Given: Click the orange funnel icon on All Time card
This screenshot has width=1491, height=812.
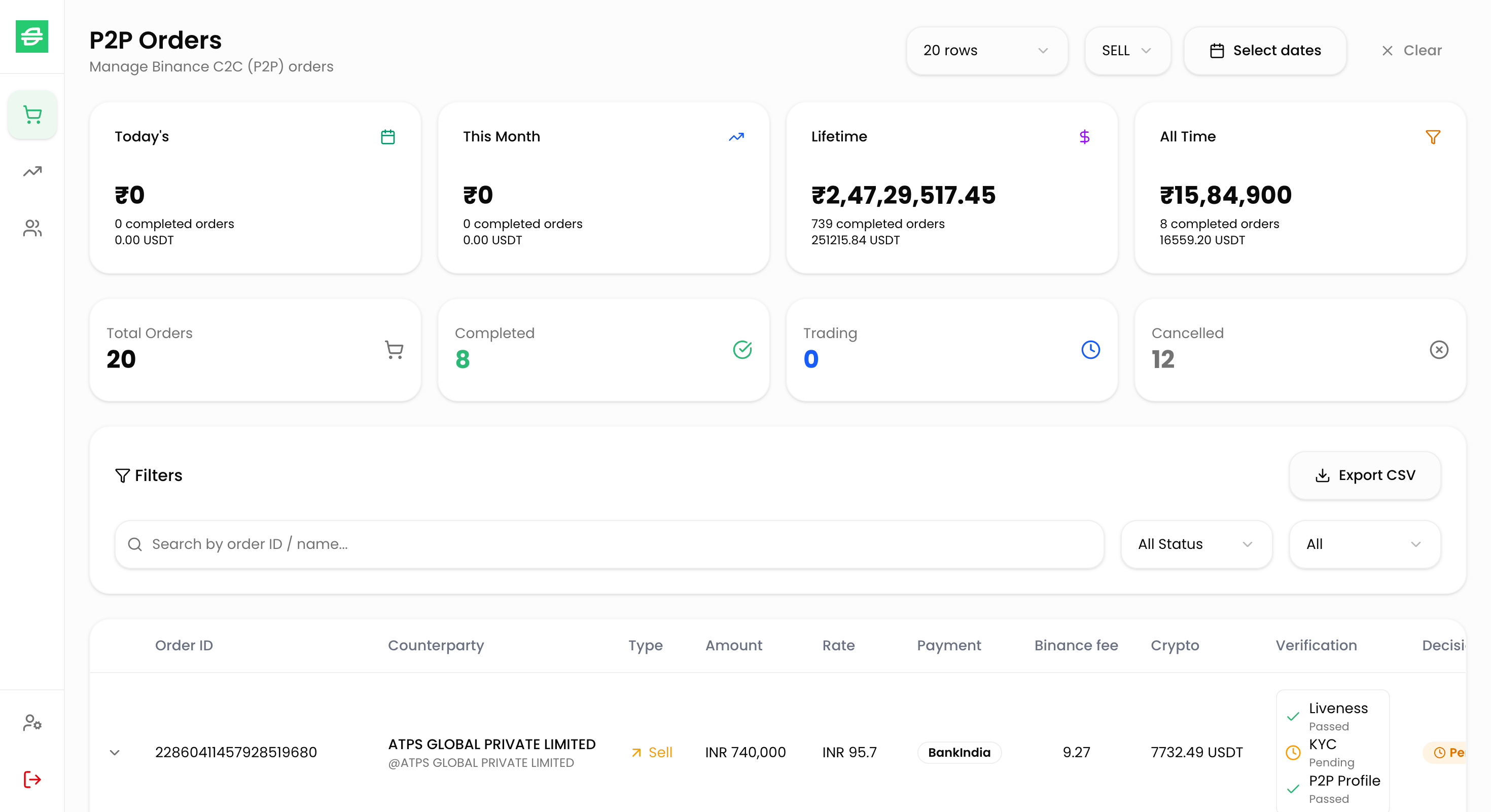Looking at the screenshot, I should (1433, 137).
